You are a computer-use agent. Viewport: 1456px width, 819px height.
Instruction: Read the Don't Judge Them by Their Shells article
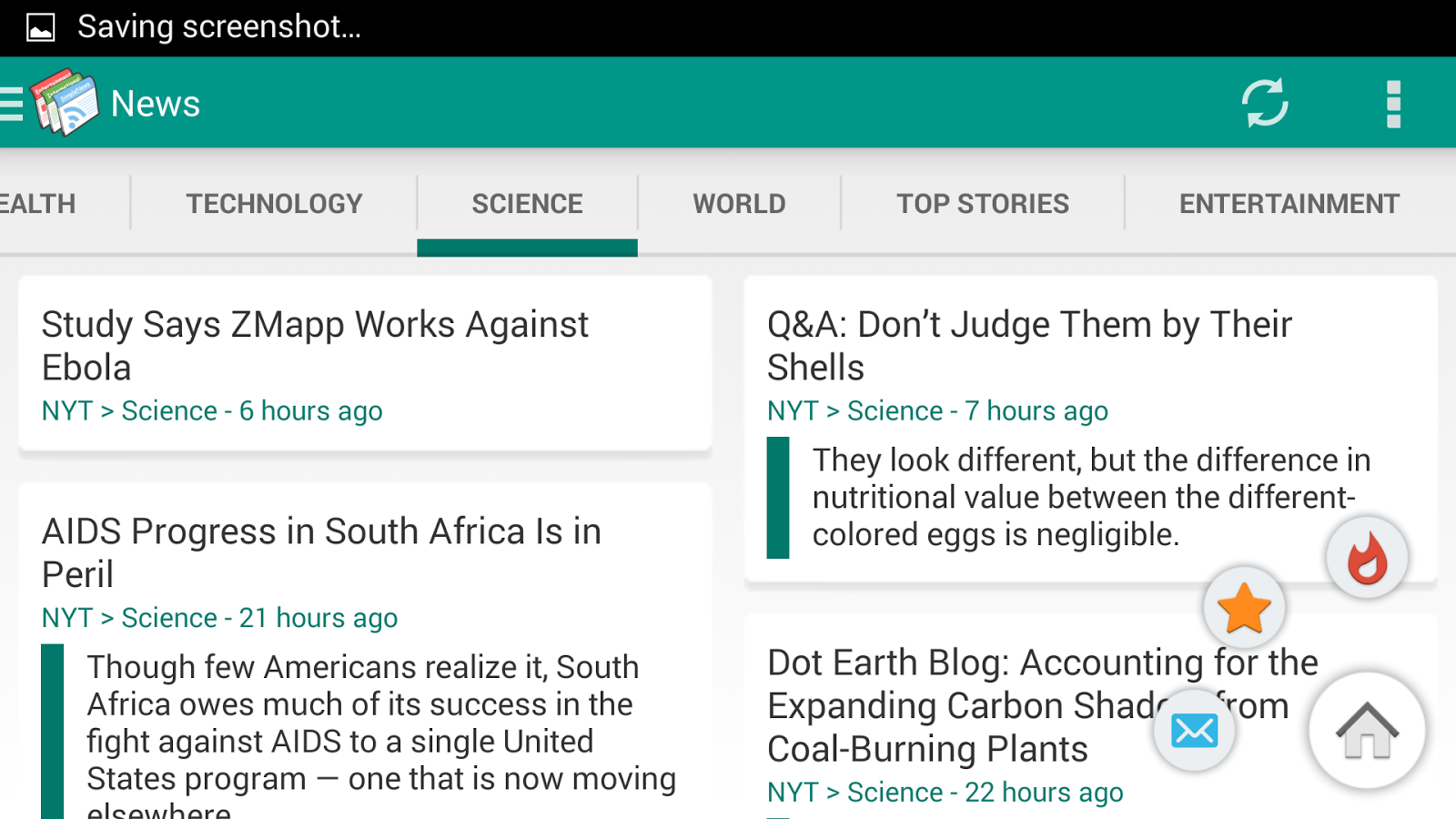[x=1029, y=346]
